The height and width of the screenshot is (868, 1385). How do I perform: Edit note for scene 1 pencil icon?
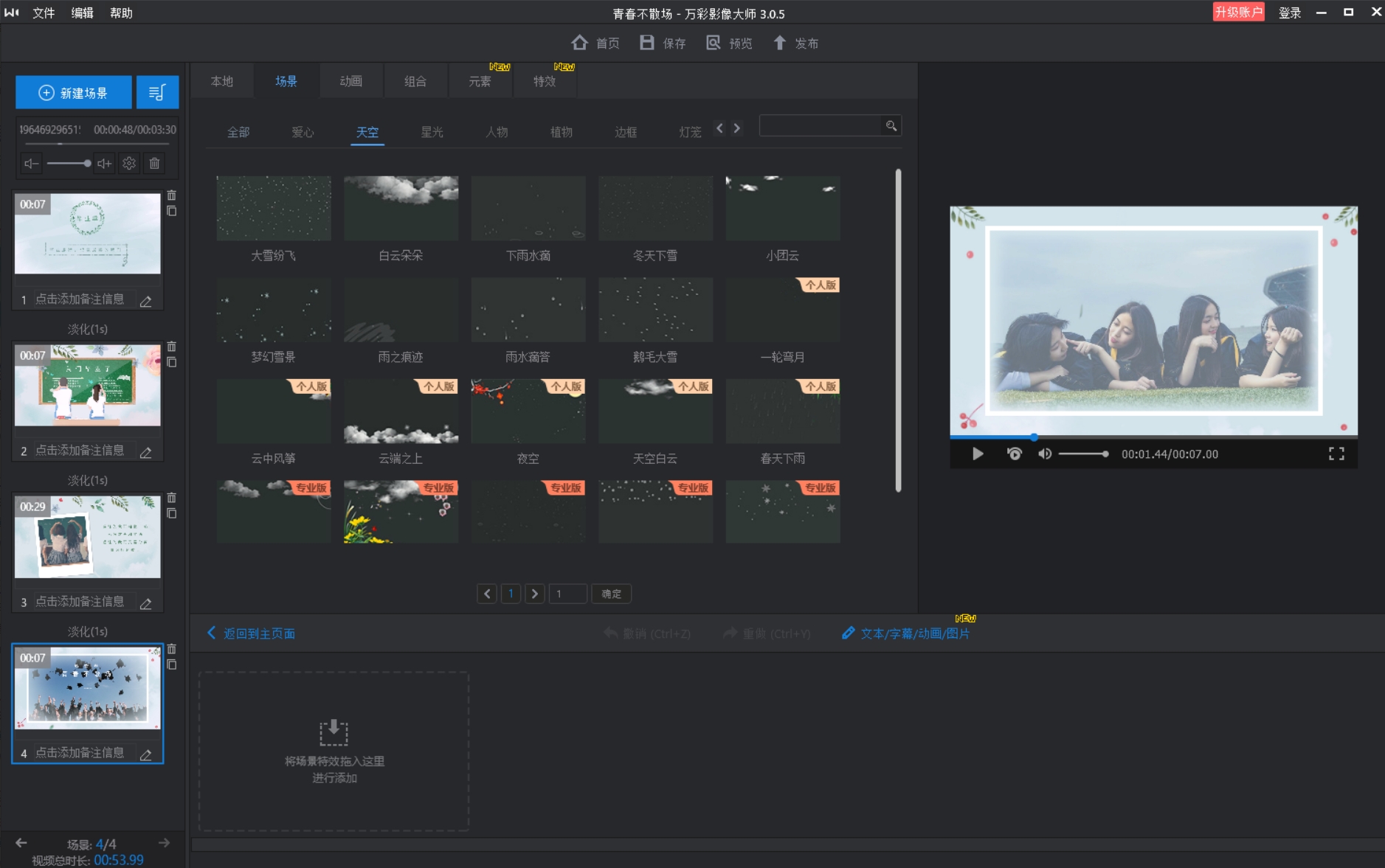146,301
